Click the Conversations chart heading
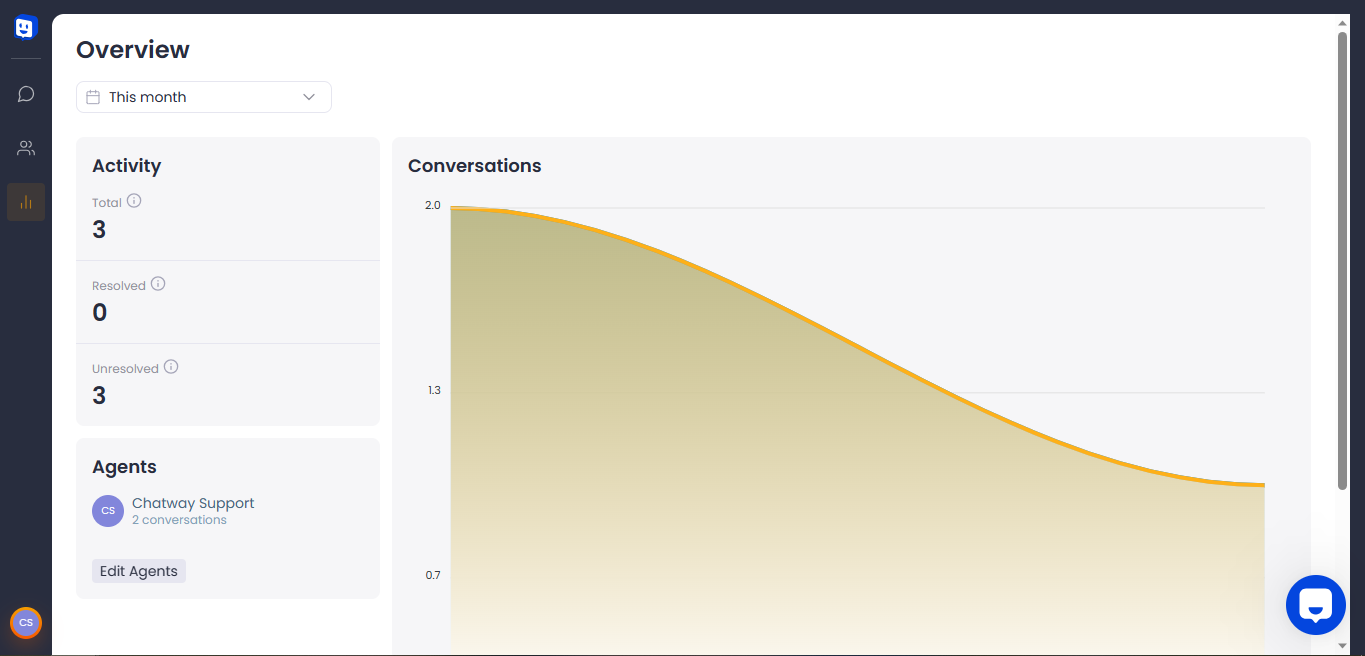Viewport: 1365px width, 656px height. coord(475,166)
